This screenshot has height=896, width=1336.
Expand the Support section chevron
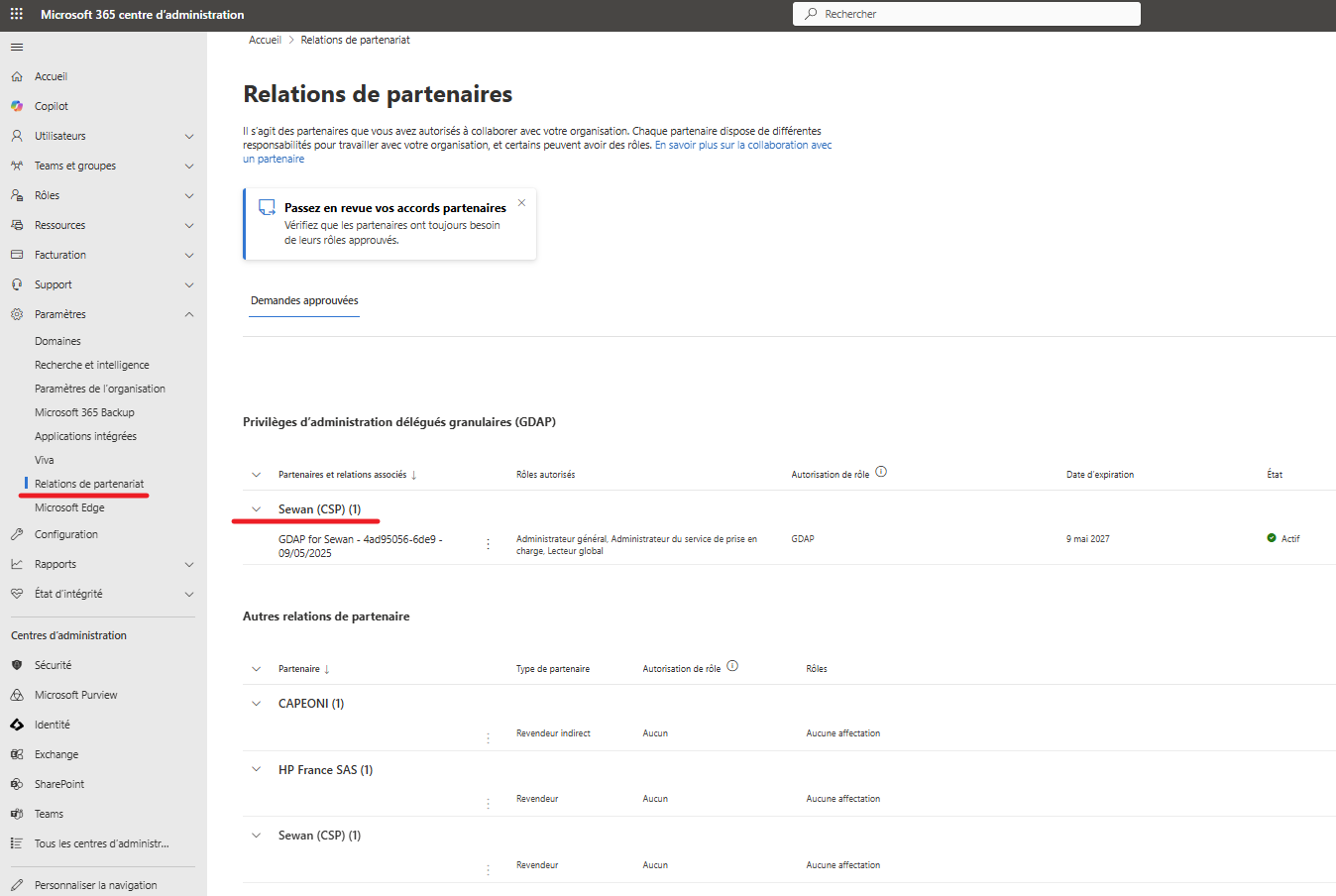tap(189, 284)
